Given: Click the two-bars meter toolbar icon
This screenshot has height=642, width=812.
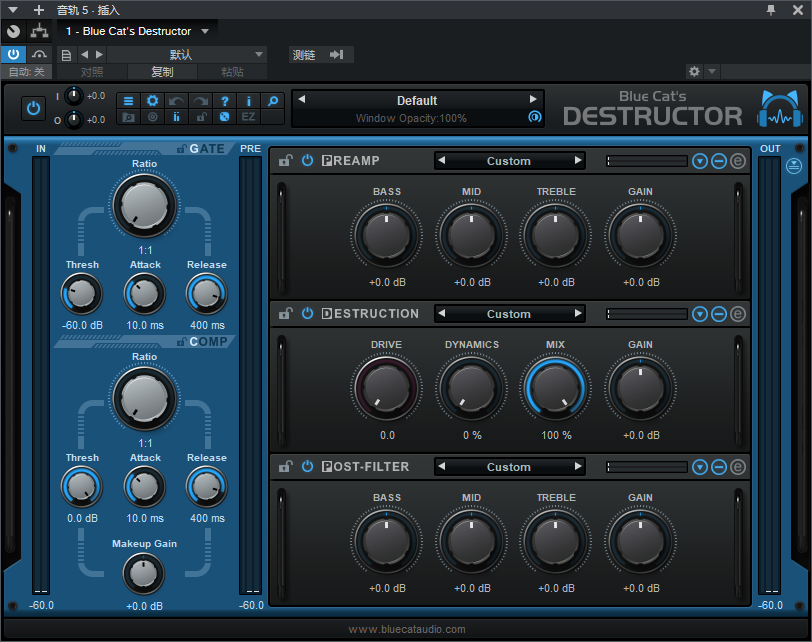Looking at the screenshot, I should pyautogui.click(x=176, y=117).
